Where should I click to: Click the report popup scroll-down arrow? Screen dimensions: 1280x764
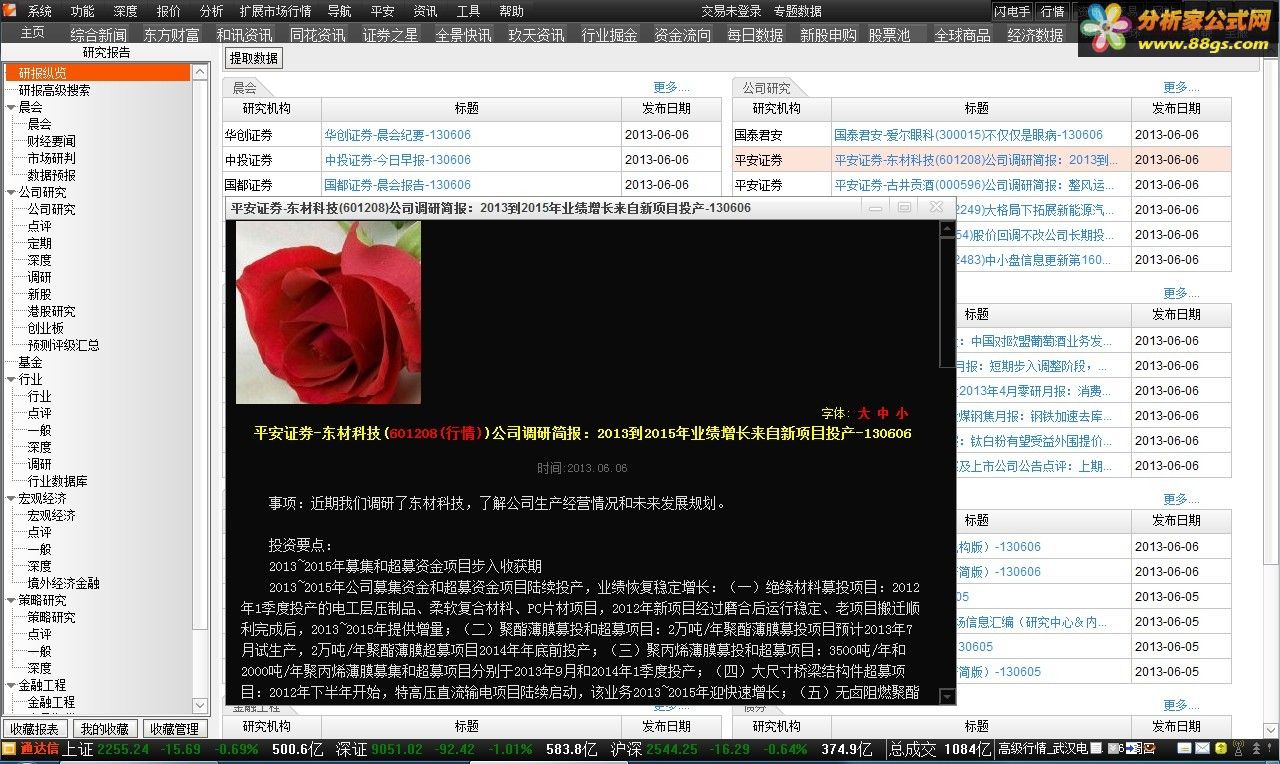point(947,696)
